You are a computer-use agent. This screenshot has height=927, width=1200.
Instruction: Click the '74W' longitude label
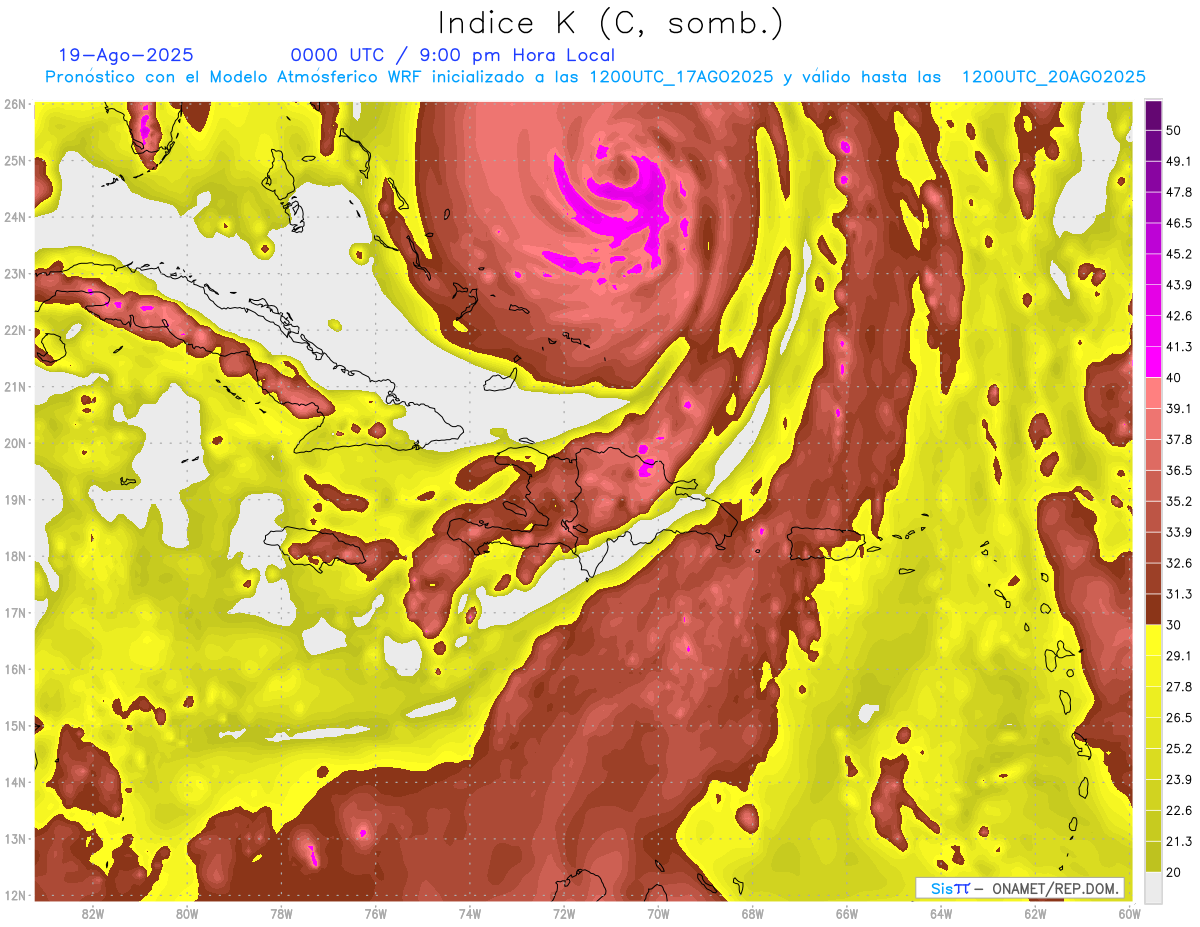(470, 914)
